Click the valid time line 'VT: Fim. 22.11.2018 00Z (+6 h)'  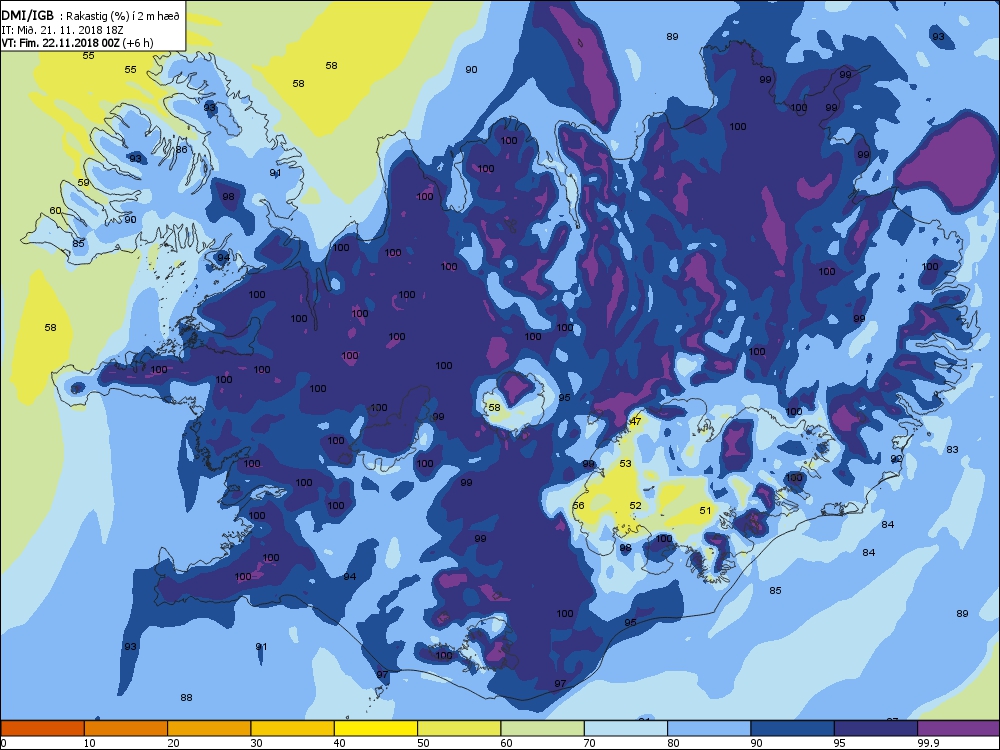[77, 43]
